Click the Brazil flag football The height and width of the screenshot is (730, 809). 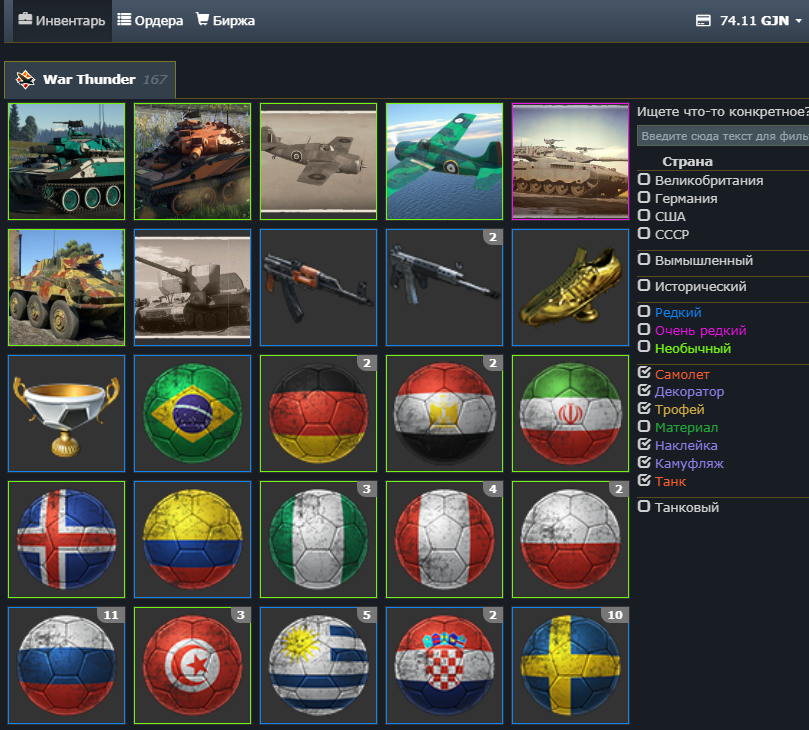(x=192, y=413)
